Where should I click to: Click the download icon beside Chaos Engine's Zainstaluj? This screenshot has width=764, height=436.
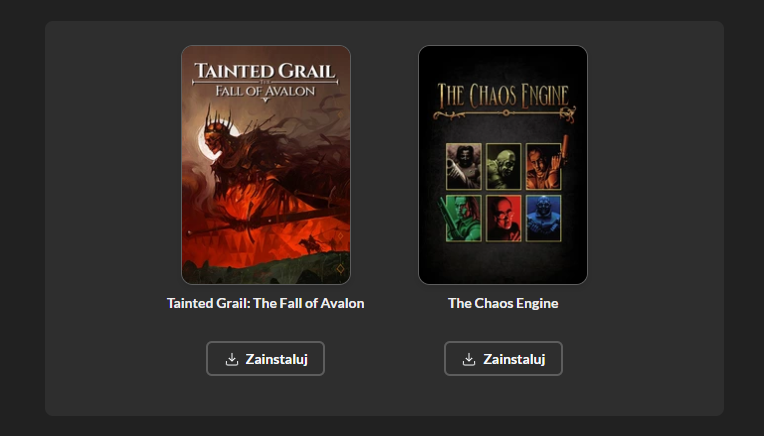coord(469,360)
